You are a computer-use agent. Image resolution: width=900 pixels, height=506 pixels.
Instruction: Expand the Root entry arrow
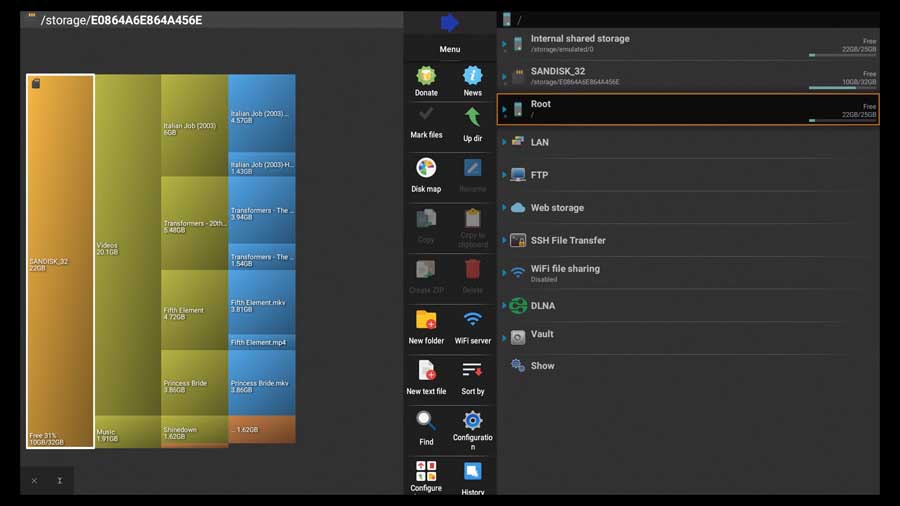pos(504,109)
